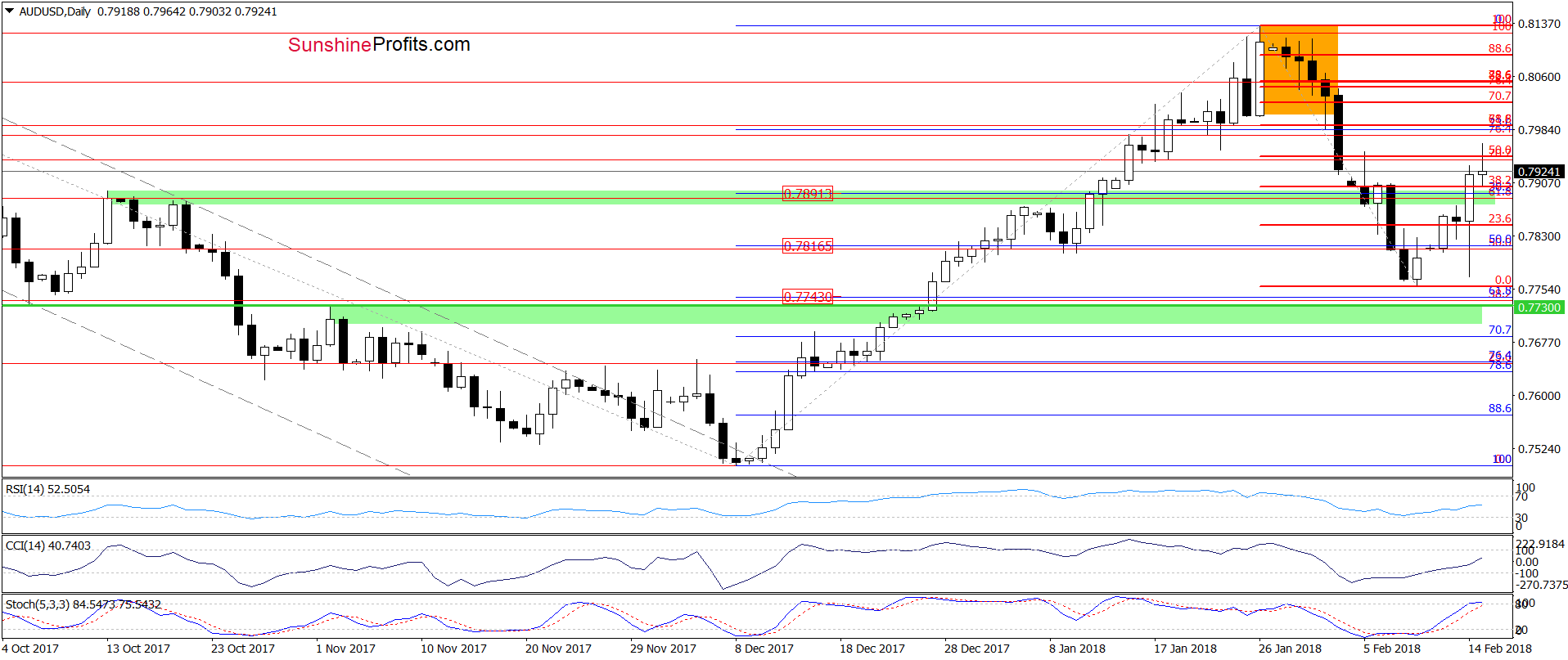Open the chart menu triangle beside AUDUSD,Daily
The image size is (1568, 660).
(x=10, y=11)
